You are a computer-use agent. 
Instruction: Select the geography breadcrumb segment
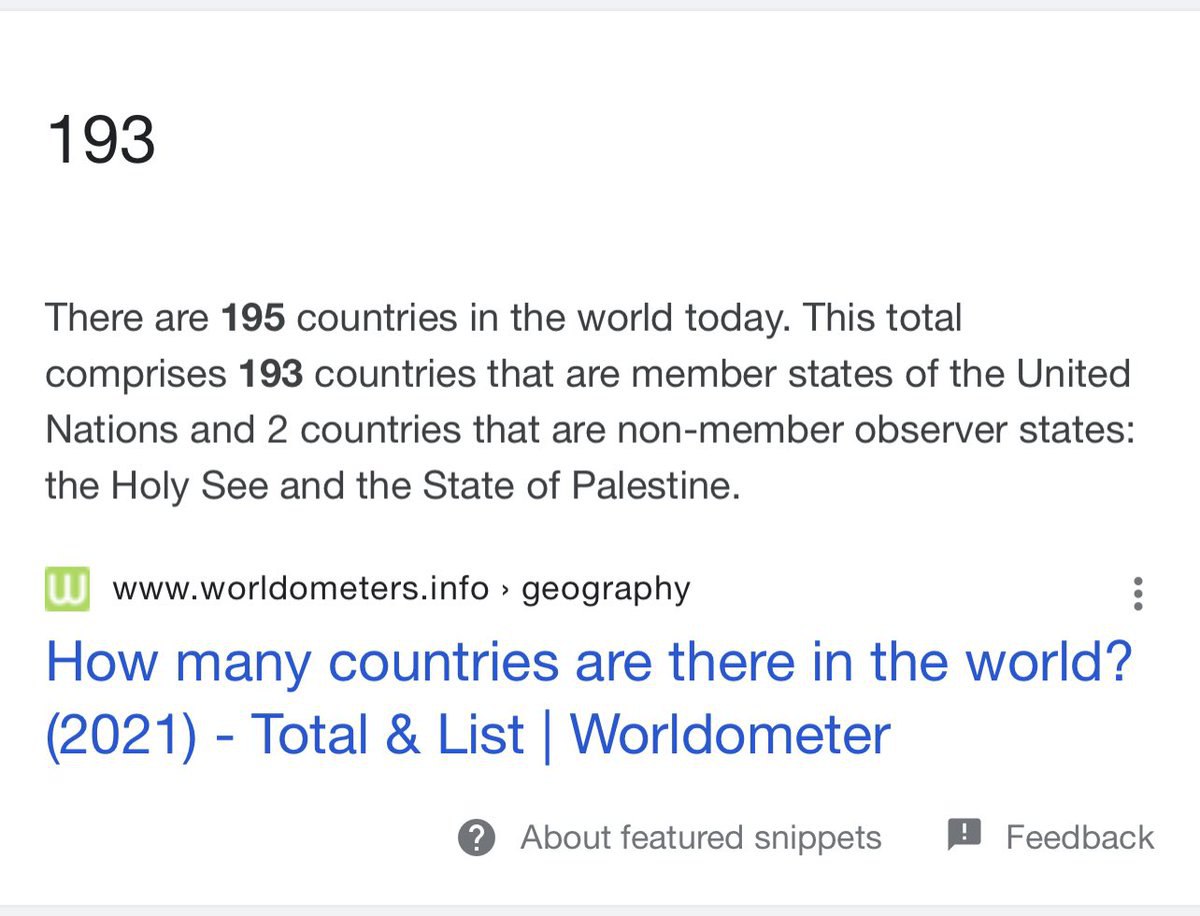click(x=606, y=589)
